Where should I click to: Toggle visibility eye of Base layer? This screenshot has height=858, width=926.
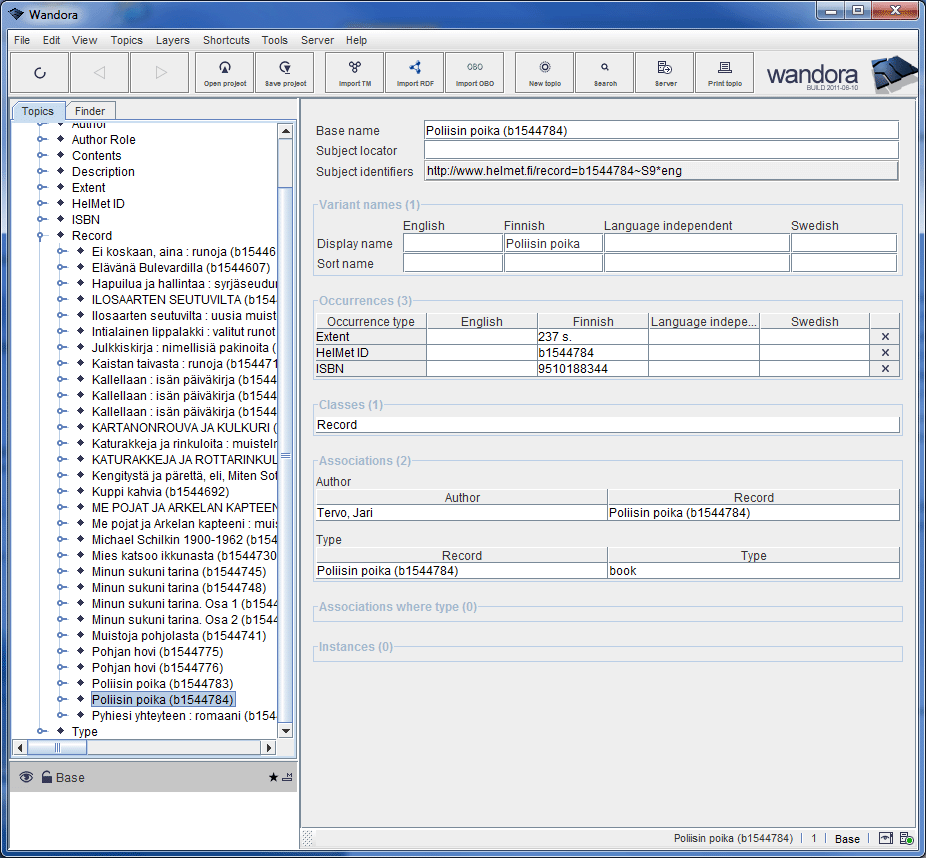coord(26,777)
